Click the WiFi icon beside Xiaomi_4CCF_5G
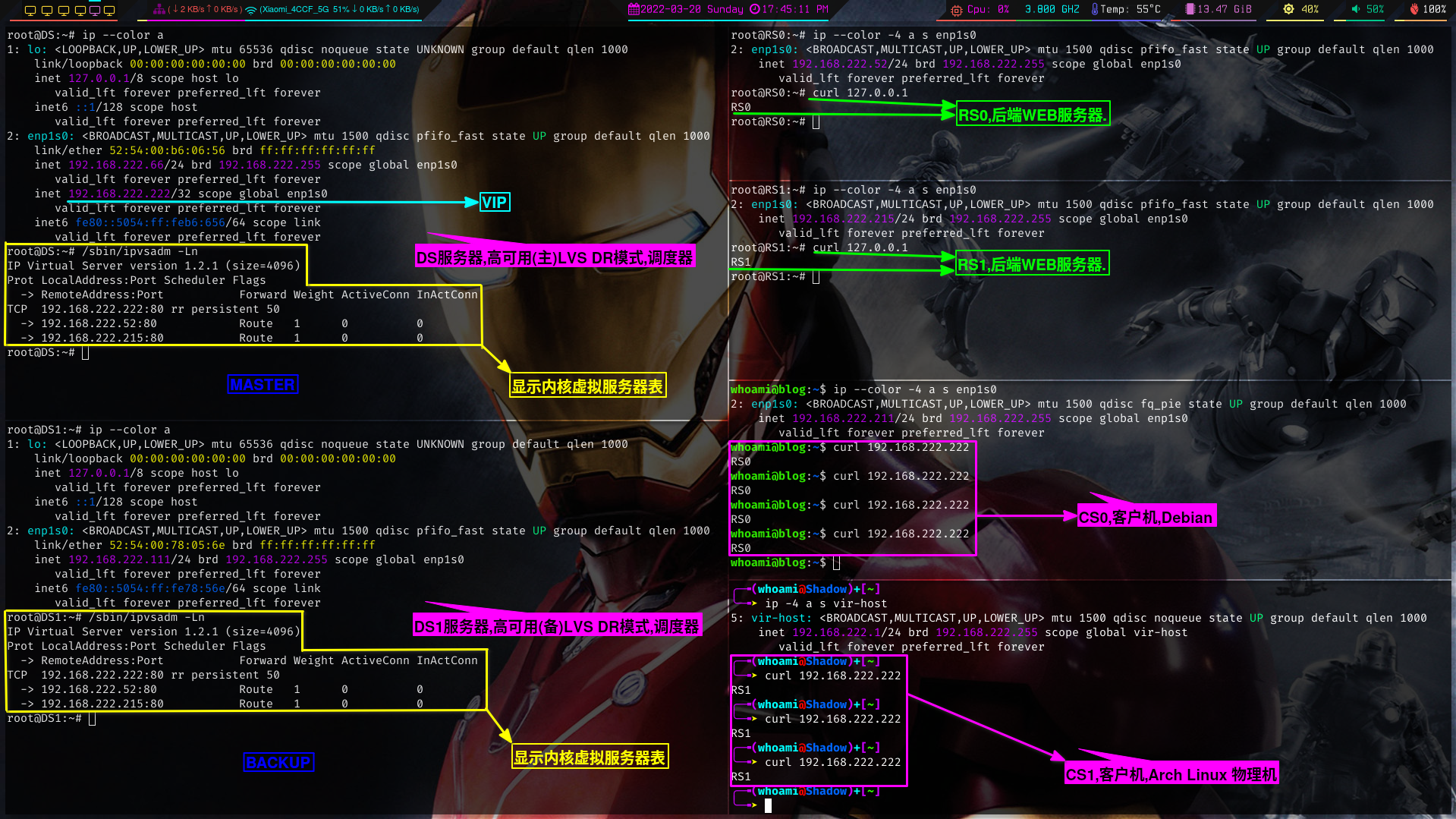1456x819 pixels. (x=251, y=10)
